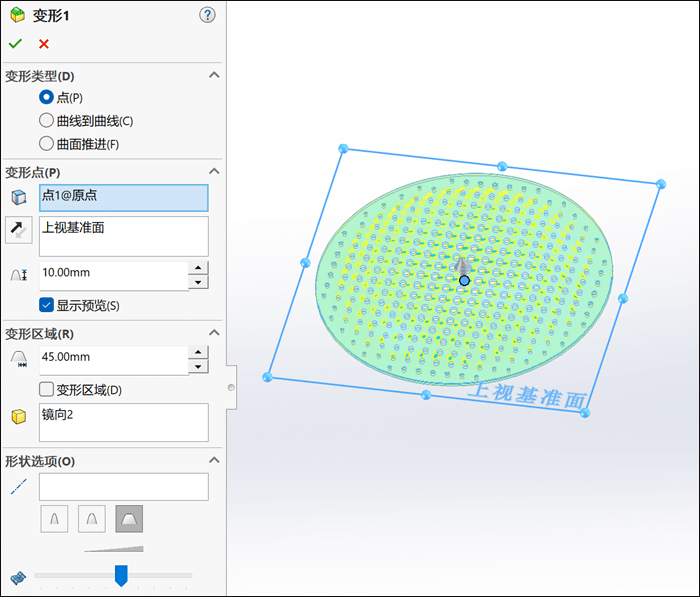Viewport: 700px width, 597px height.
Task: Confirm deform feature with green checkmark
Action: click(x=15, y=44)
